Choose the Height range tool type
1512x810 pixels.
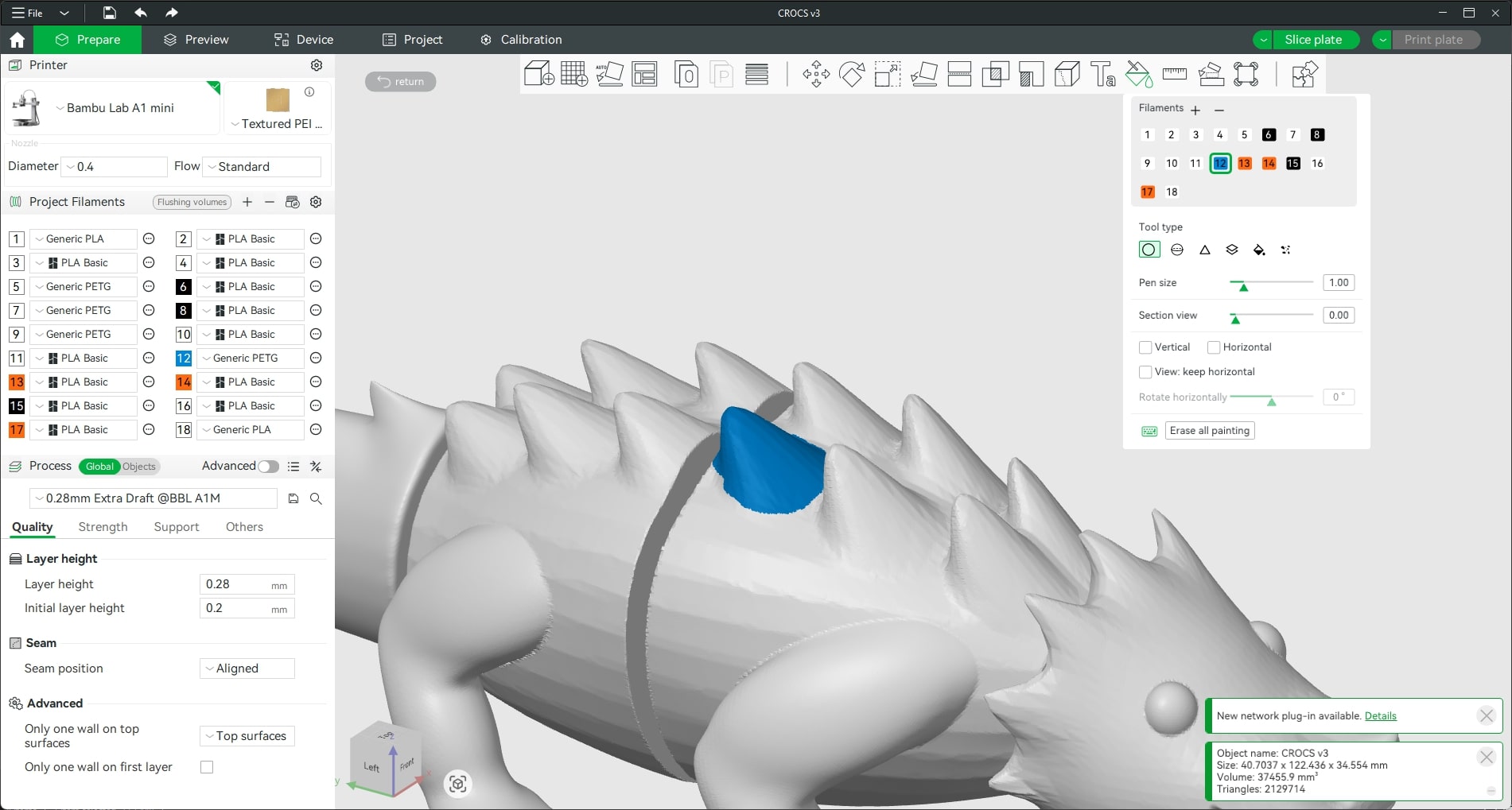point(1232,250)
